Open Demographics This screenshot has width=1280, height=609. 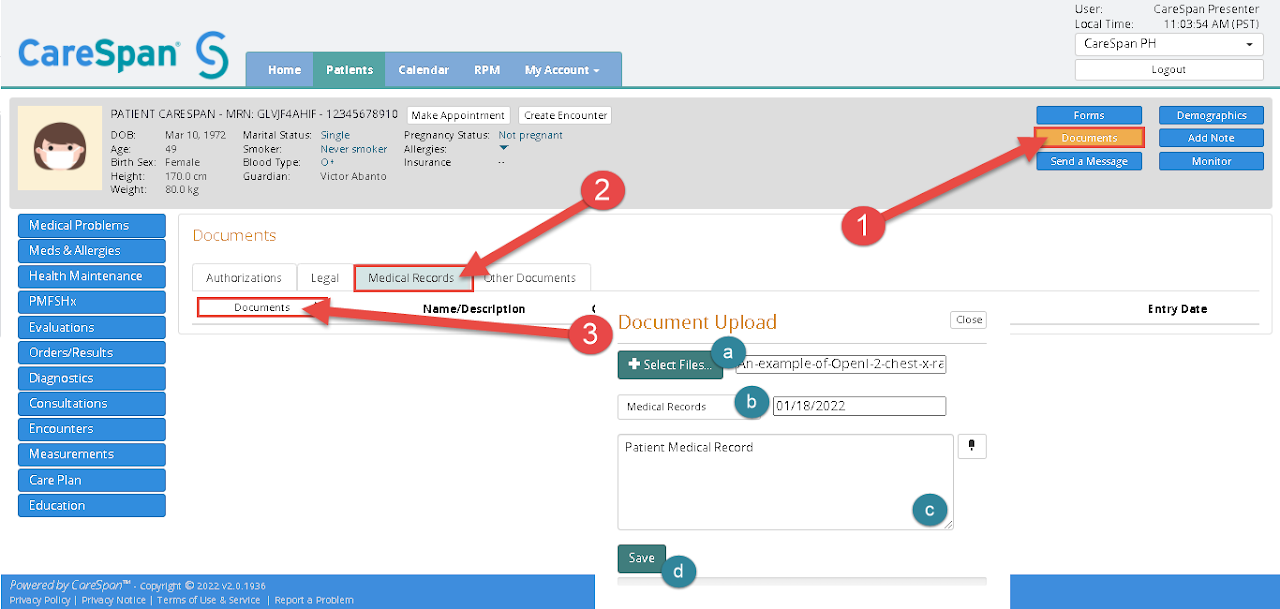1211,115
